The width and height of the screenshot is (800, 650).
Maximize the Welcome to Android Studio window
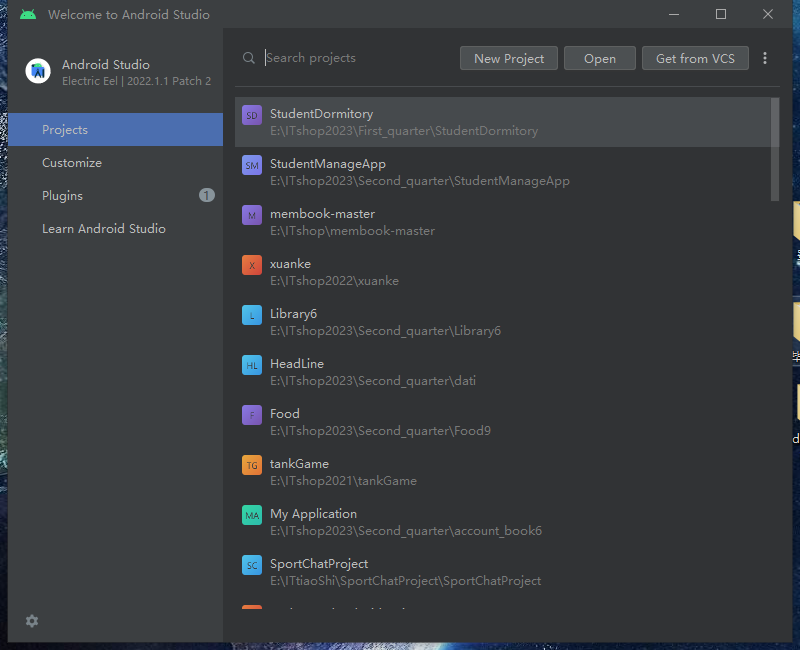click(721, 14)
